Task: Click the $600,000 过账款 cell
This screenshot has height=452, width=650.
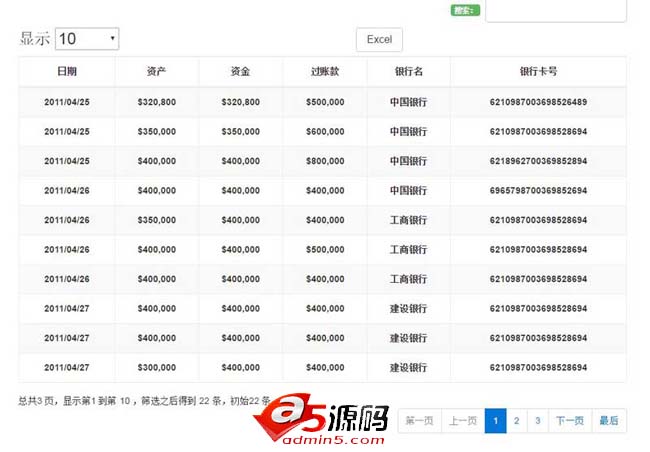Action: (325, 131)
